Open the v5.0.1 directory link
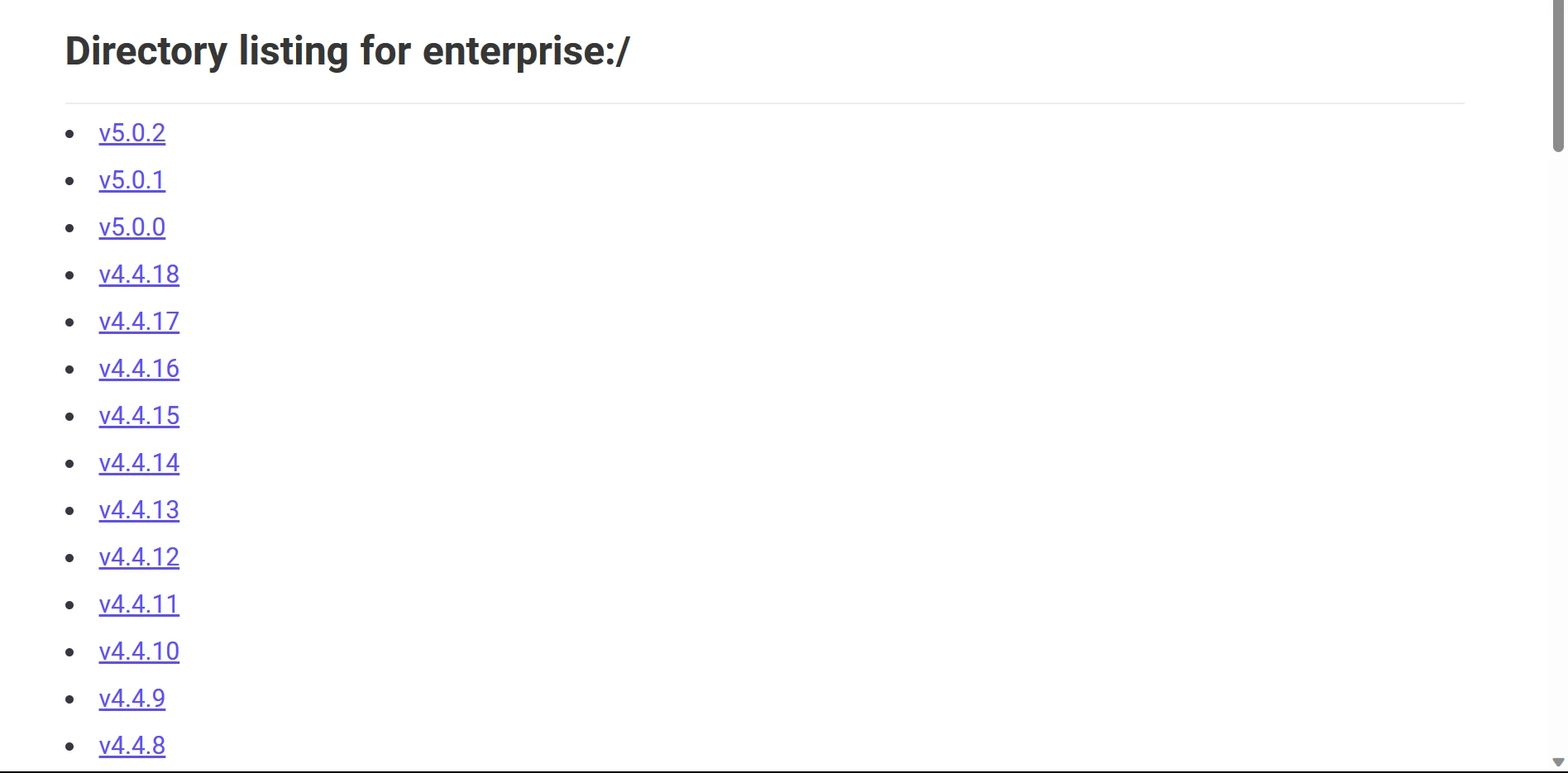 pyautogui.click(x=132, y=180)
